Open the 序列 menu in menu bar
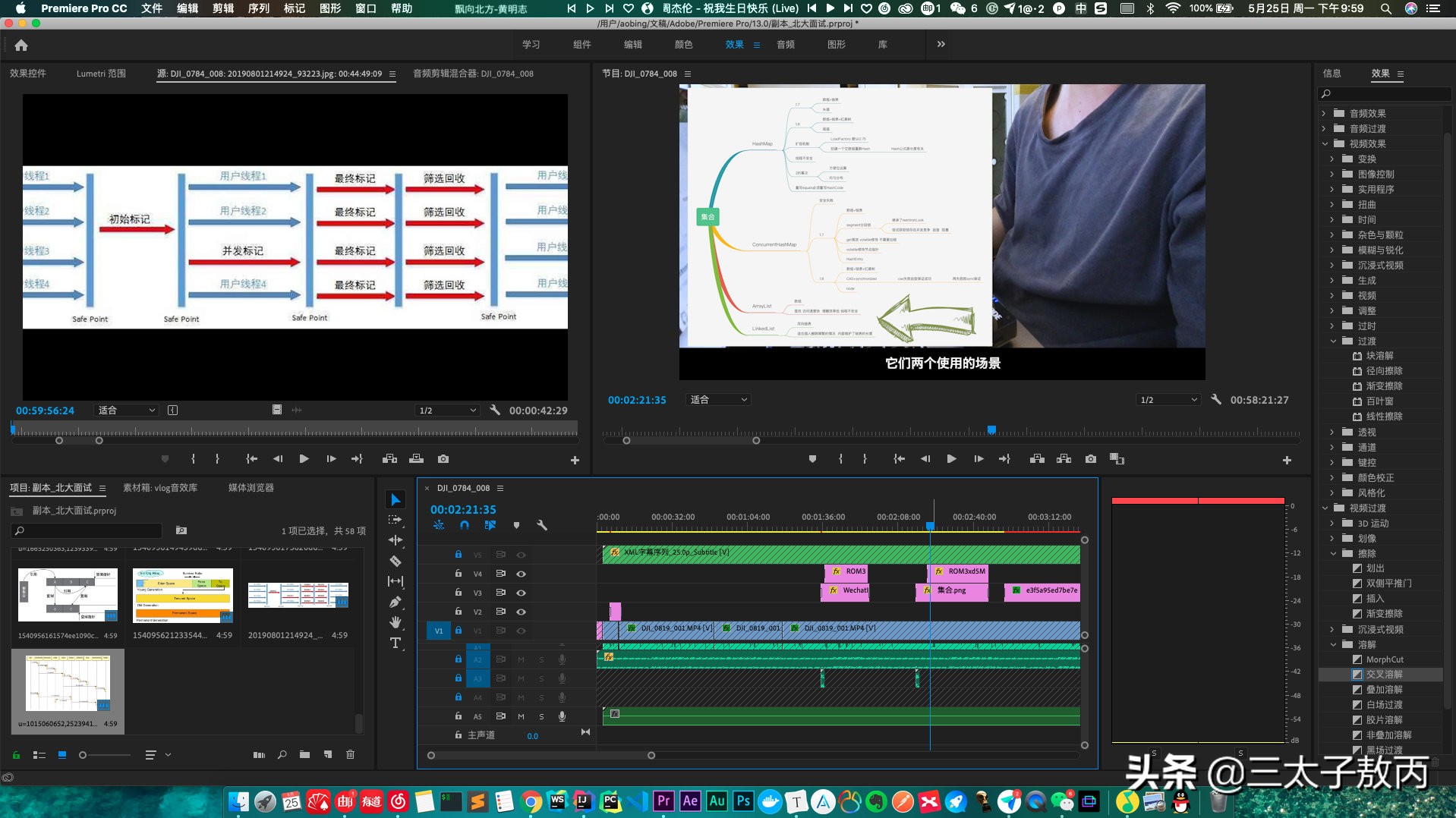Screen dimensions: 1456x818 pyautogui.click(x=258, y=8)
